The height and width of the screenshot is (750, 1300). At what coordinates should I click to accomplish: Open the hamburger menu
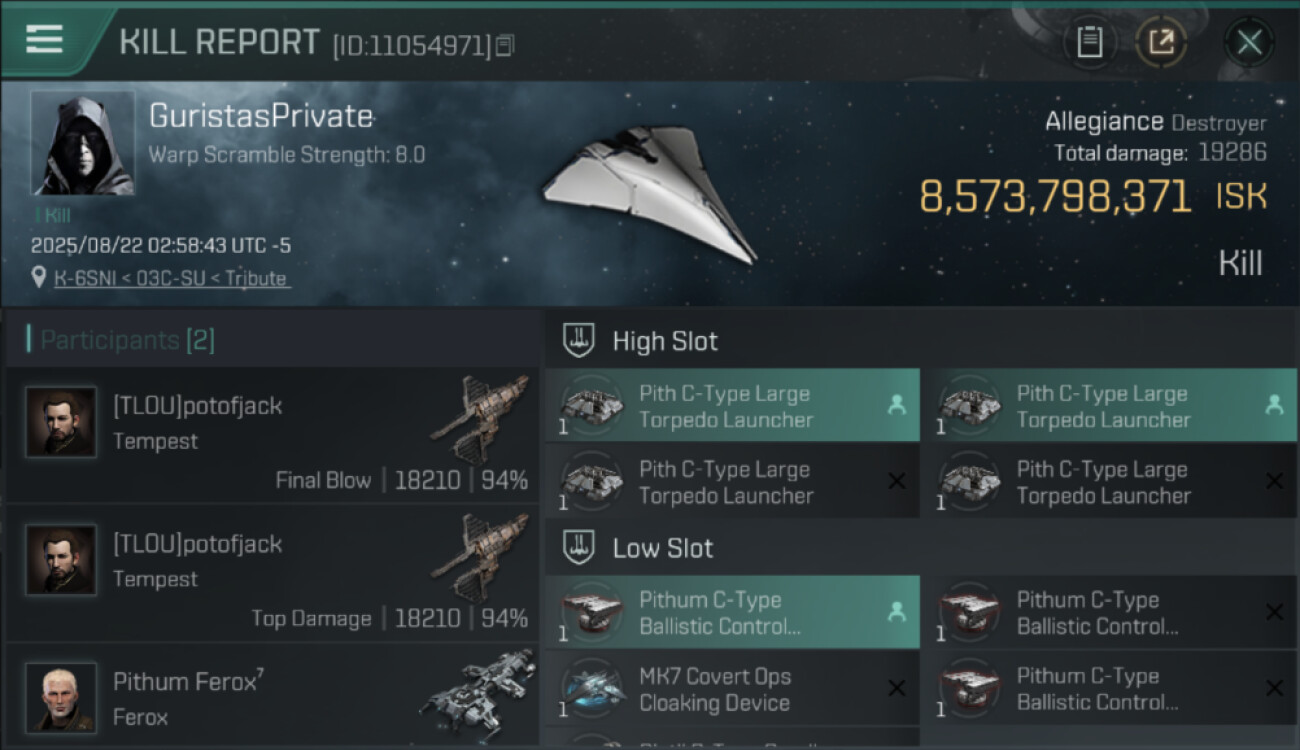[x=44, y=40]
